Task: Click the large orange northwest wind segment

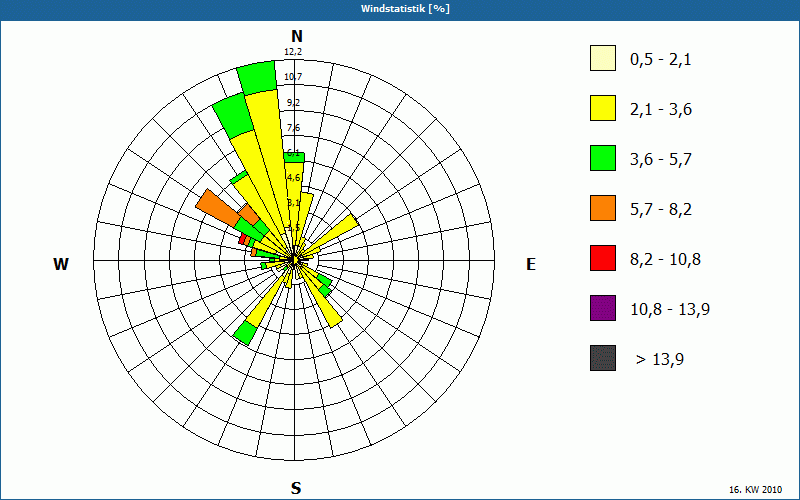Action: [218, 208]
